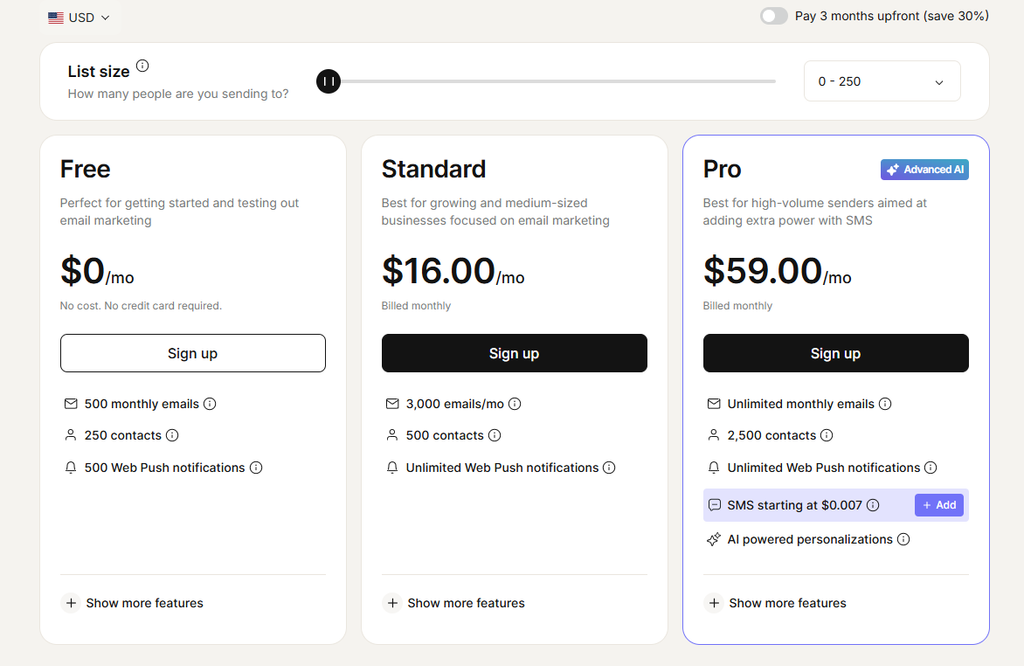The height and width of the screenshot is (666, 1024).
Task: Click the Standard plan title
Action: (434, 169)
